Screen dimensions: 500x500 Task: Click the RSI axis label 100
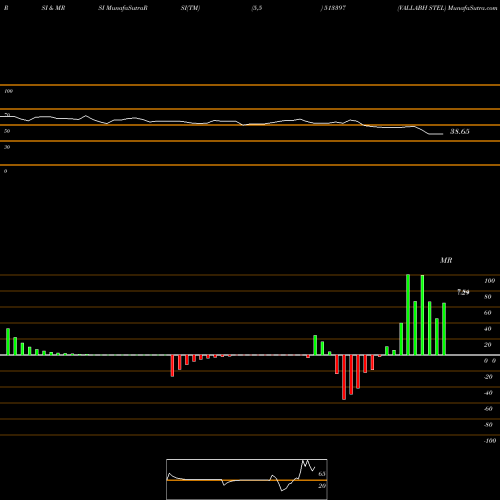(x=8, y=91)
